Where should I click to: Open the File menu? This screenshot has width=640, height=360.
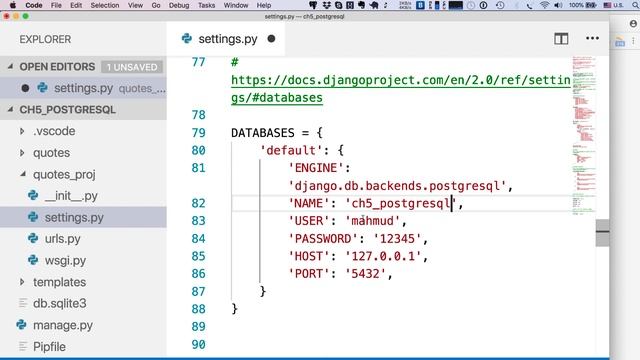point(56,5)
